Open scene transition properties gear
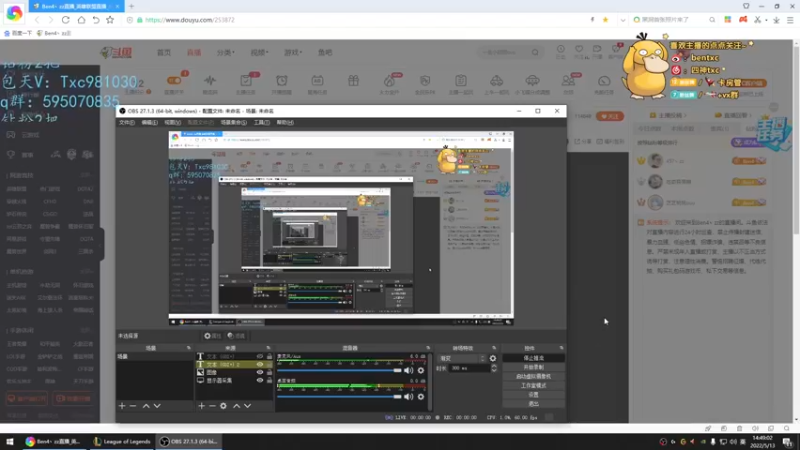800x450 pixels. tap(492, 358)
